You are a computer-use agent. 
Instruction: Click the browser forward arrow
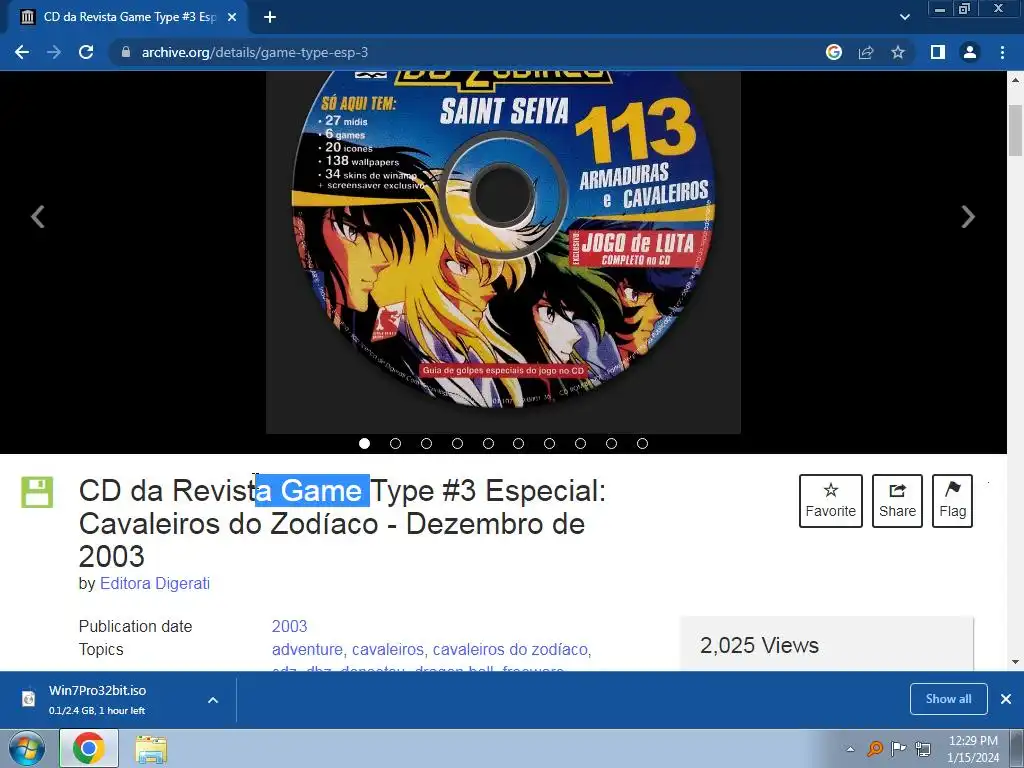[54, 52]
